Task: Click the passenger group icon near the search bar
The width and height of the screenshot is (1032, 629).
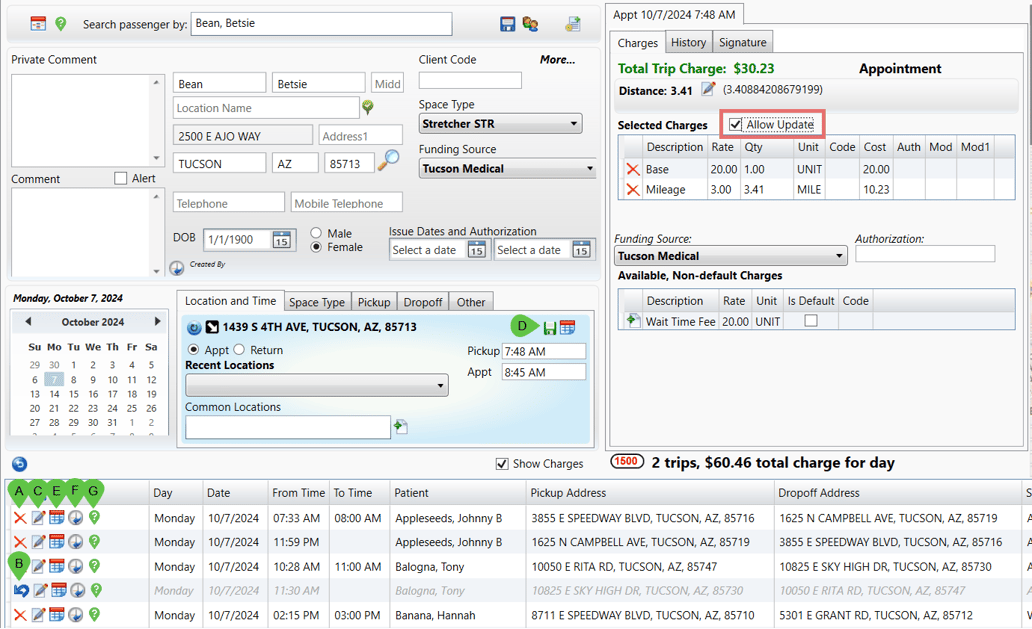Action: click(531, 24)
